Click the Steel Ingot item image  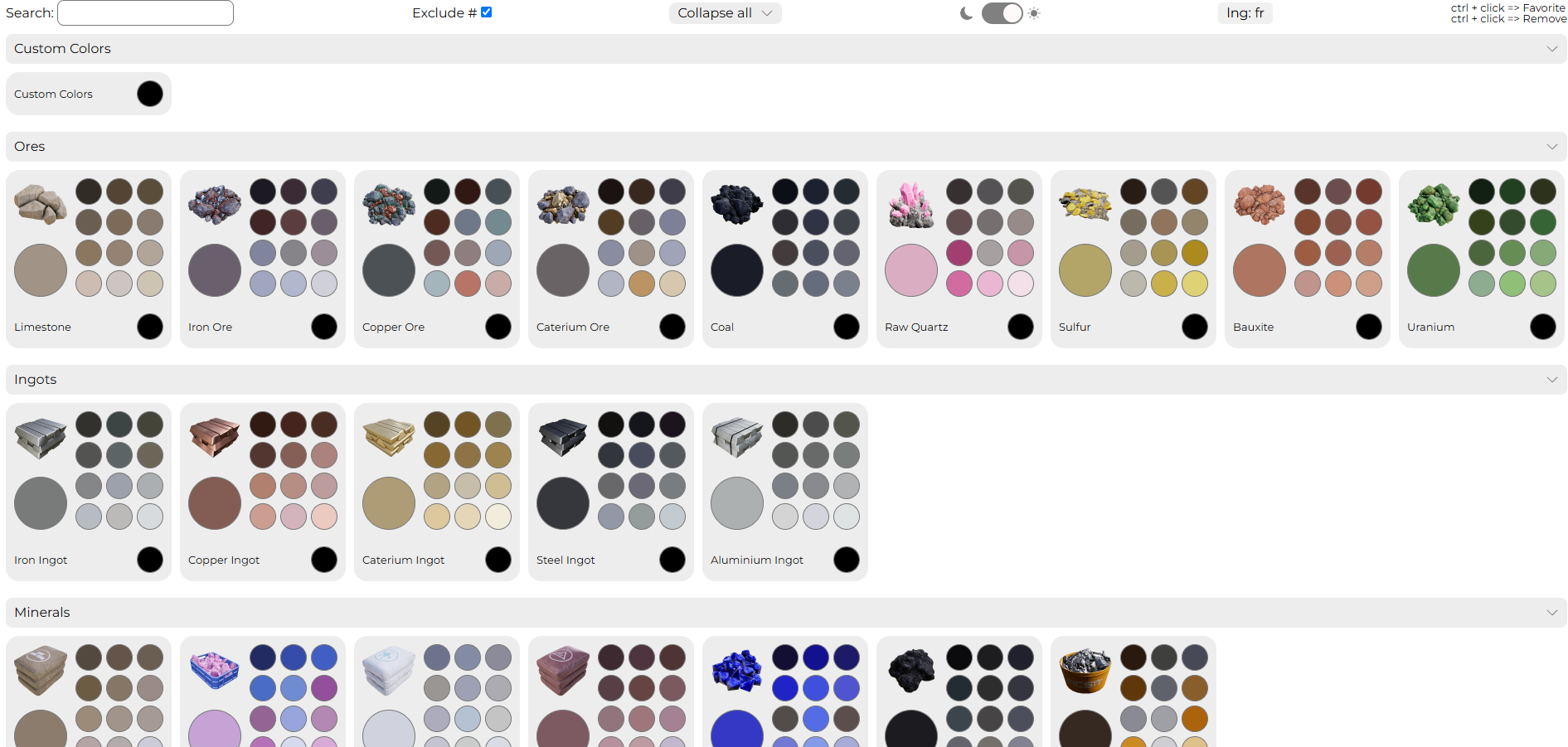coord(563,439)
